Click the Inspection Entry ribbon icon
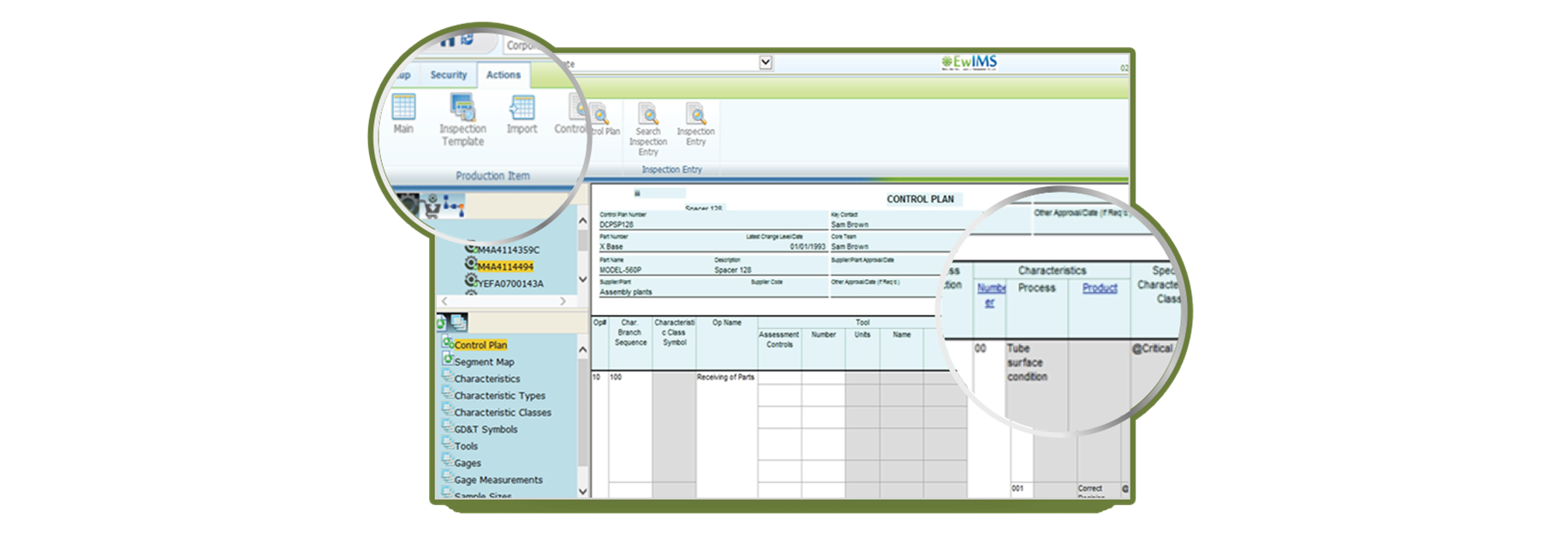 tap(695, 116)
